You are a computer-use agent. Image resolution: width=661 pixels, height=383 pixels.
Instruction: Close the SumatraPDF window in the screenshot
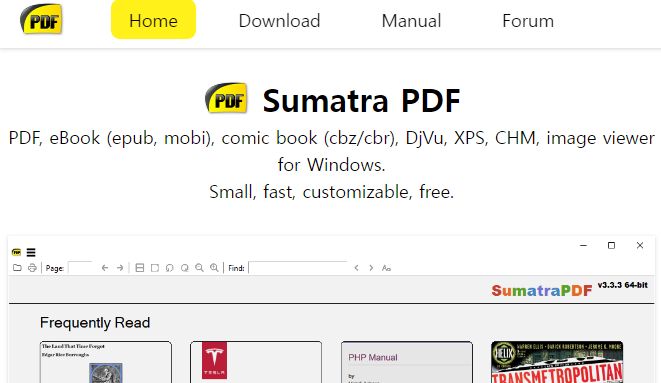click(640, 245)
